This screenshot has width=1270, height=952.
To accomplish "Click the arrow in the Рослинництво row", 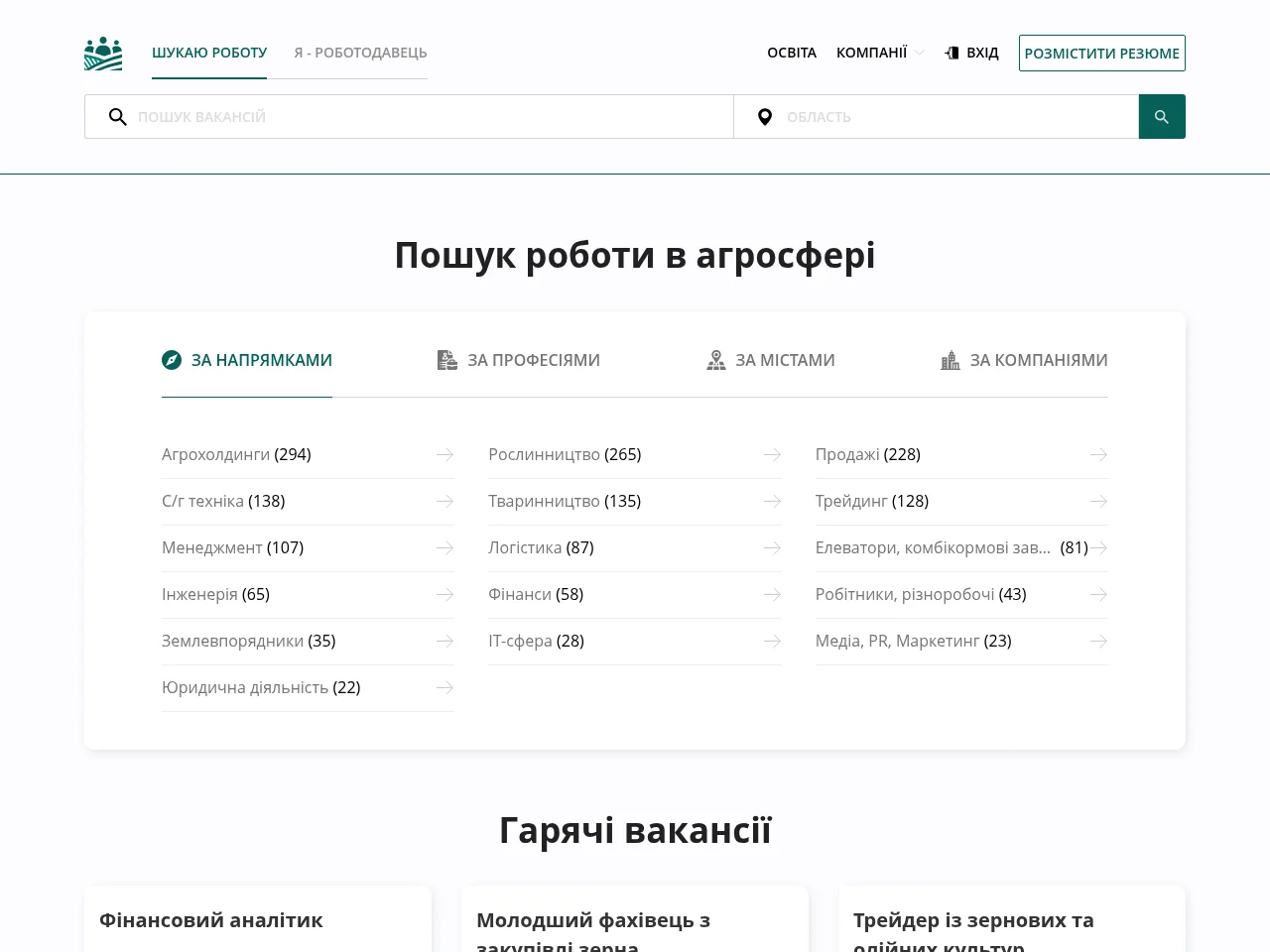I will [x=772, y=454].
